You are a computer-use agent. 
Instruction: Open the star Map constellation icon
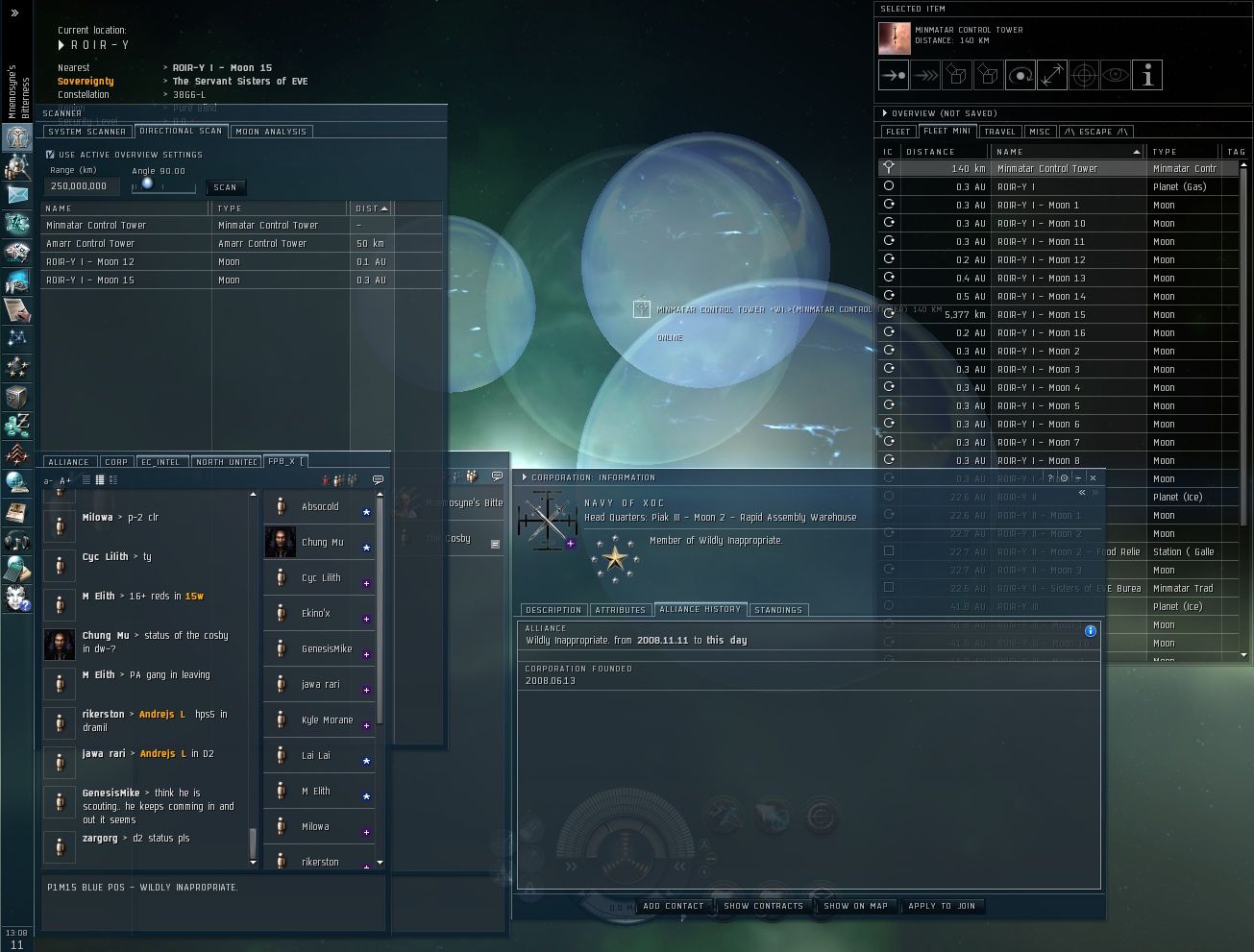[x=17, y=338]
